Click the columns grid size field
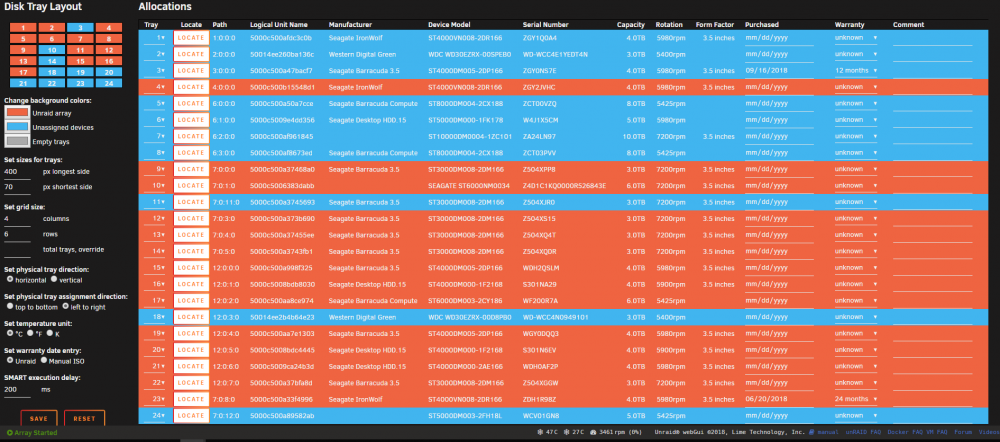The image size is (1000, 442). (17, 219)
